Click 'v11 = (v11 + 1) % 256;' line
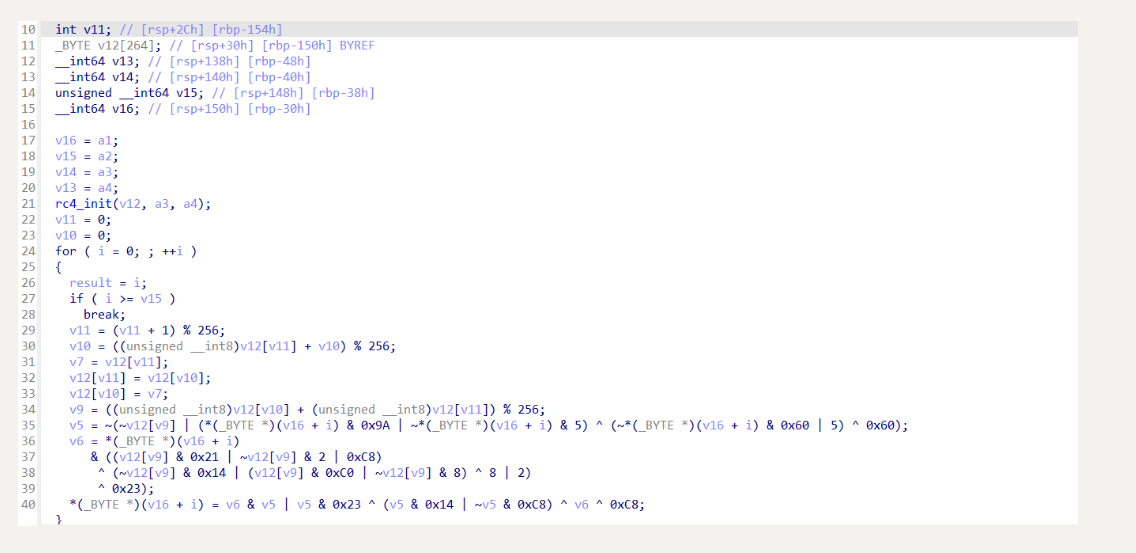The width and height of the screenshot is (1136, 553). tap(148, 331)
